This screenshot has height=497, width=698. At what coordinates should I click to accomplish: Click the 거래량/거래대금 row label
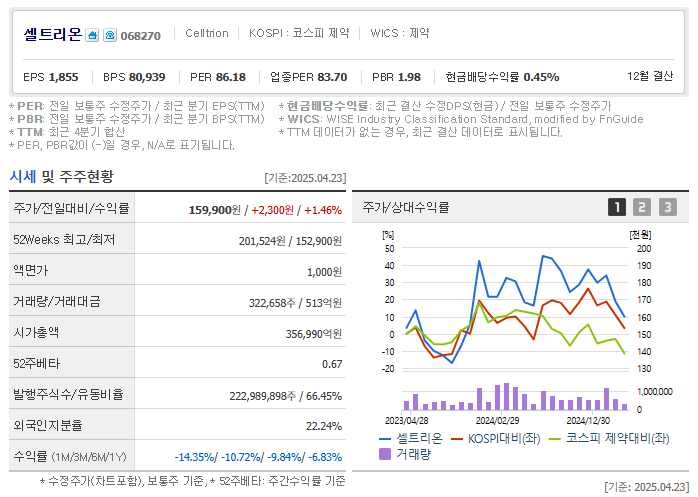pyautogui.click(x=57, y=301)
